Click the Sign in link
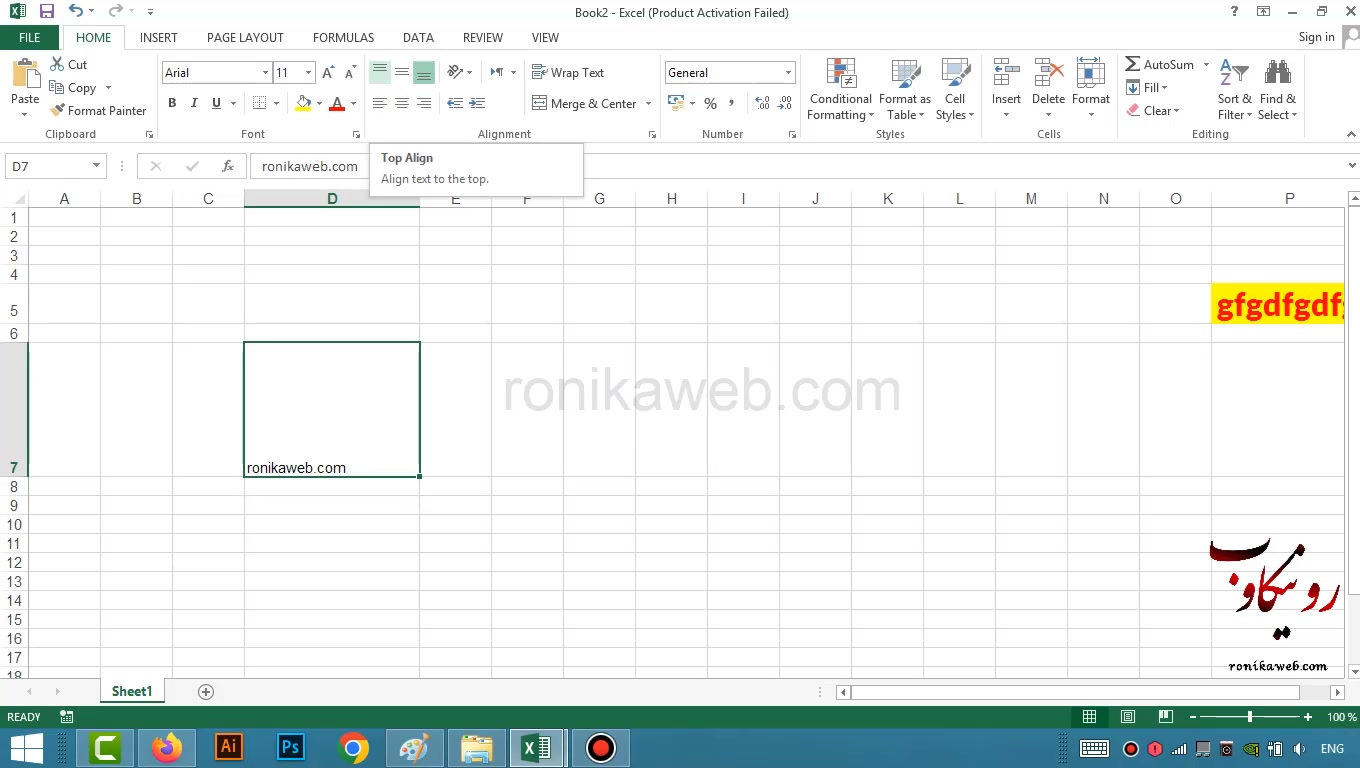Image resolution: width=1360 pixels, height=768 pixels. [x=1316, y=37]
